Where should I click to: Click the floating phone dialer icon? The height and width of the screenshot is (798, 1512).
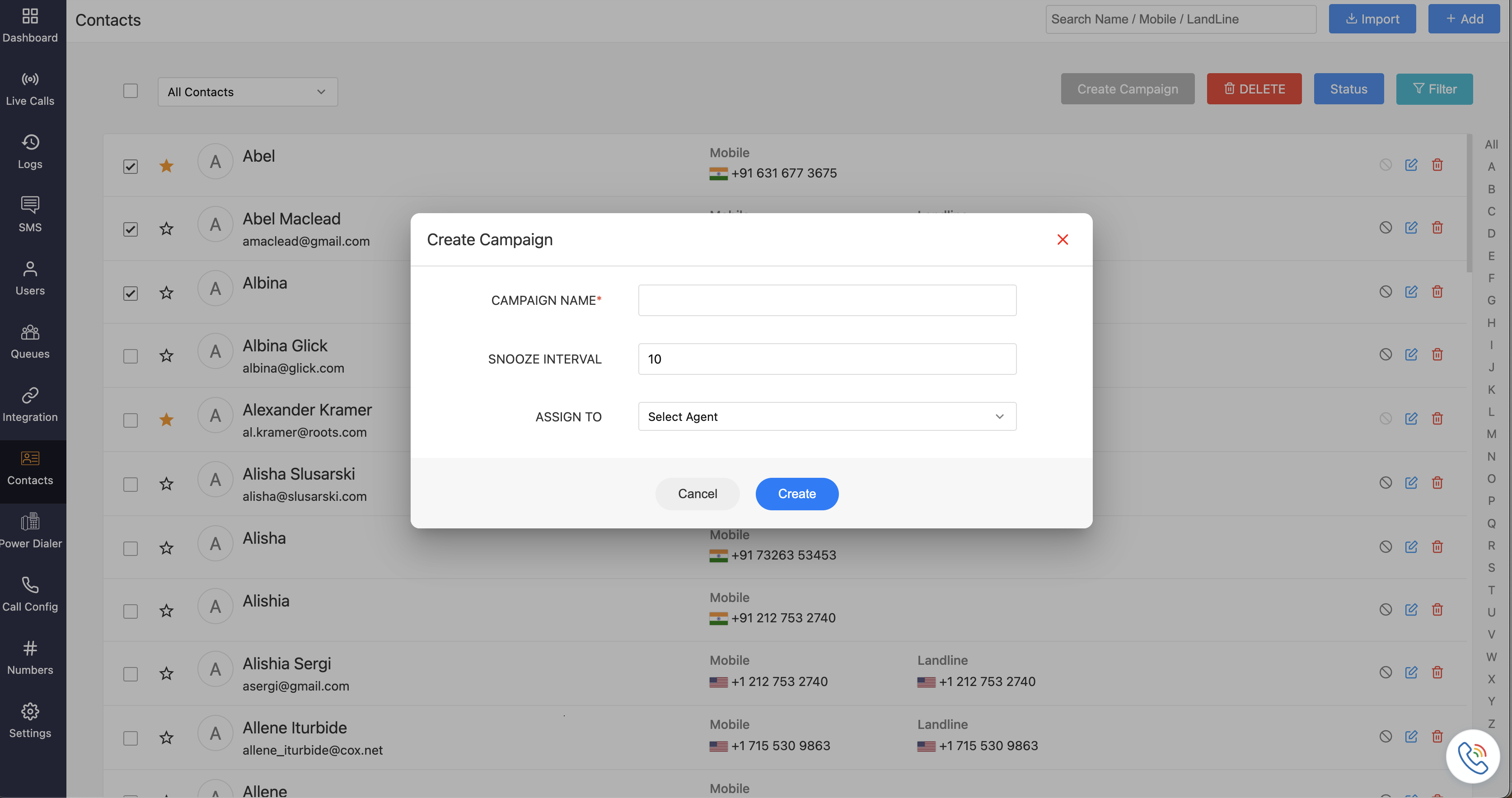click(1472, 756)
